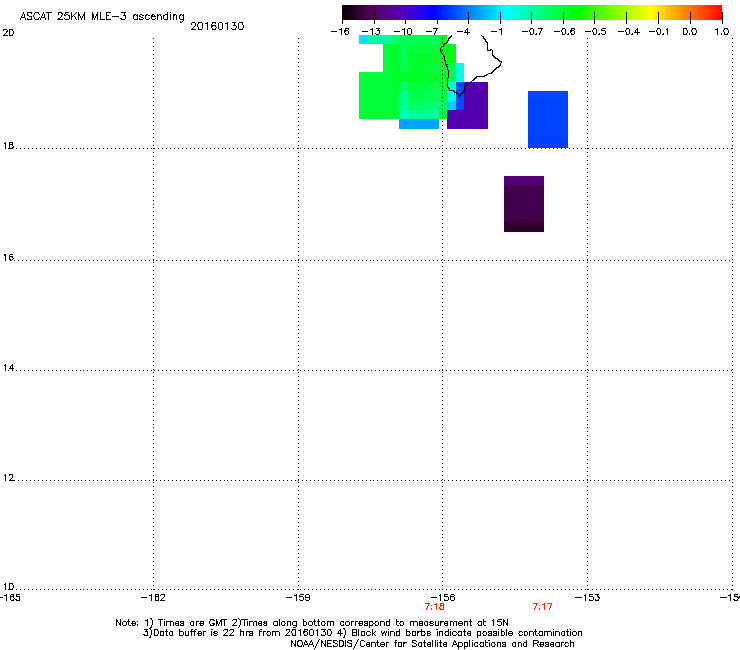Select the red 7:17 pass time

pos(542,607)
